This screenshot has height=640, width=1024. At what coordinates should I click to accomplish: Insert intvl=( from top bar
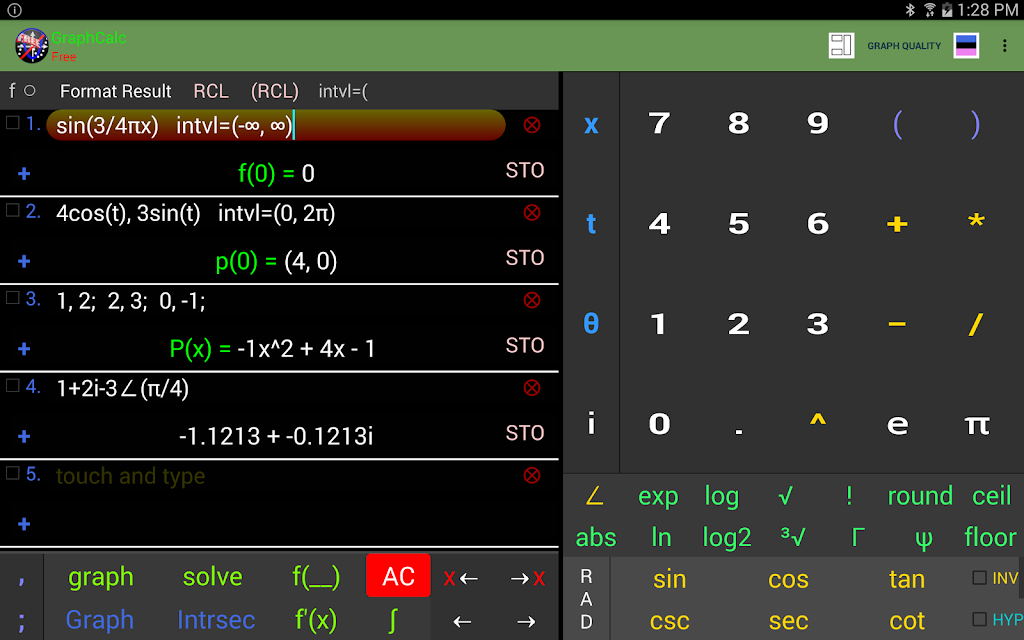pyautogui.click(x=343, y=91)
